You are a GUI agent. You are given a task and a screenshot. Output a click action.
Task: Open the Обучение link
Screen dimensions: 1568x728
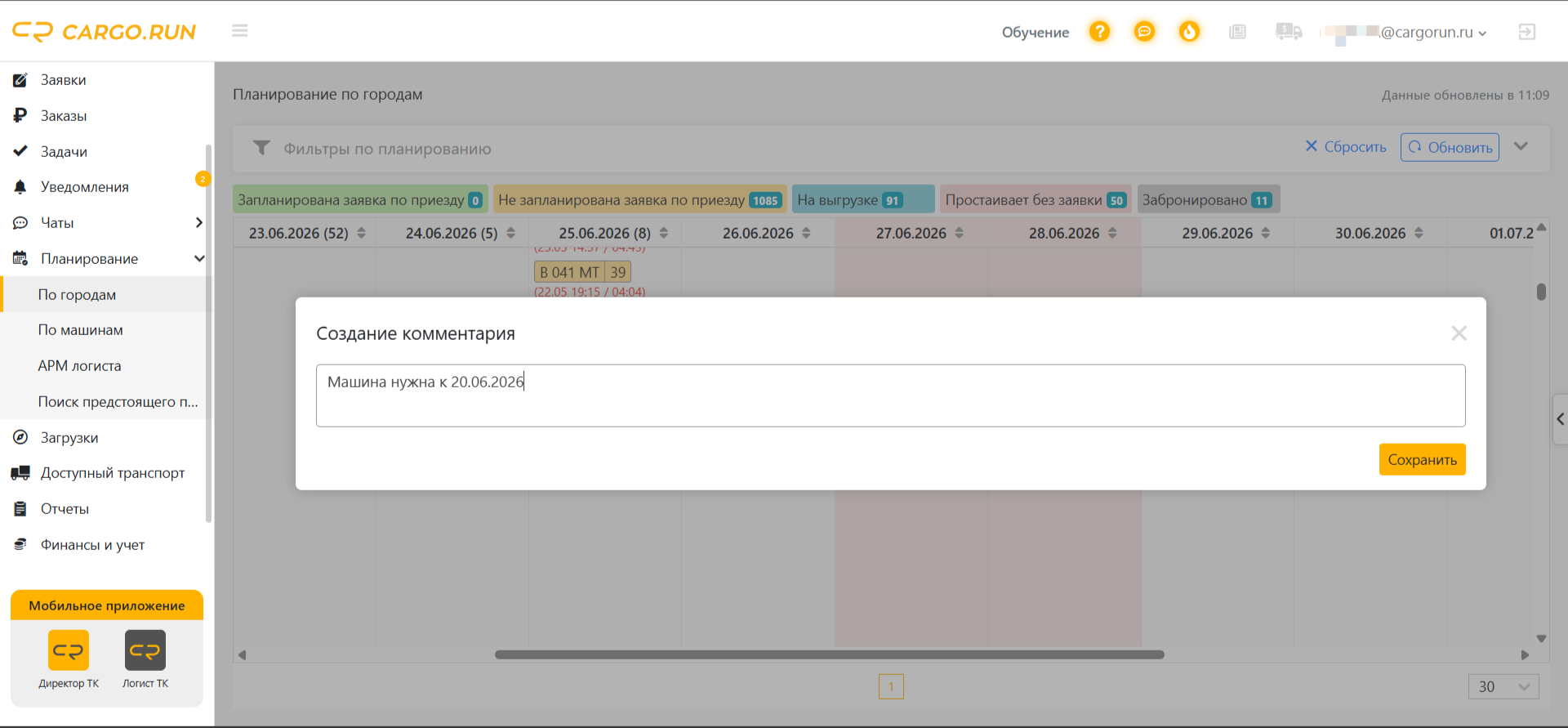point(1035,33)
